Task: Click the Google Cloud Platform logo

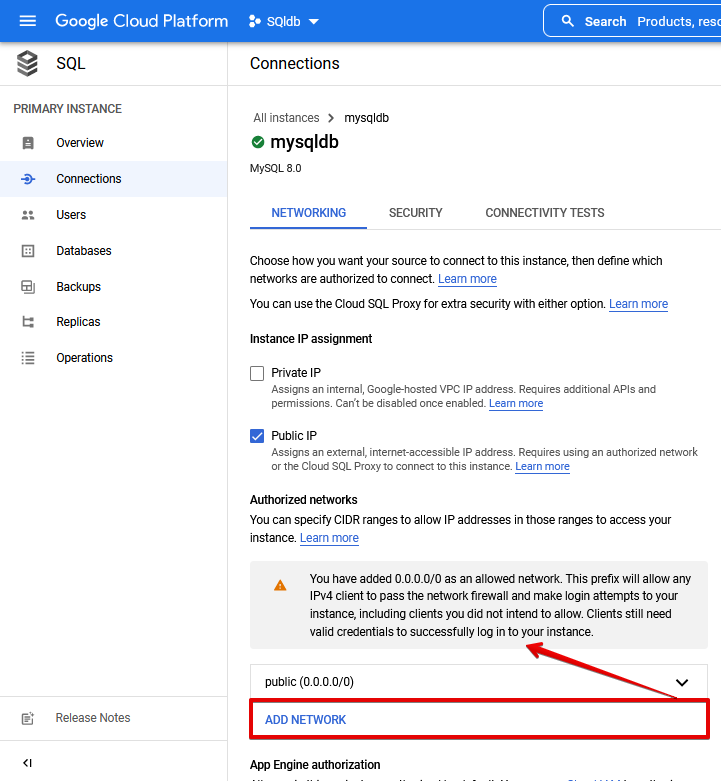Action: 141,21
